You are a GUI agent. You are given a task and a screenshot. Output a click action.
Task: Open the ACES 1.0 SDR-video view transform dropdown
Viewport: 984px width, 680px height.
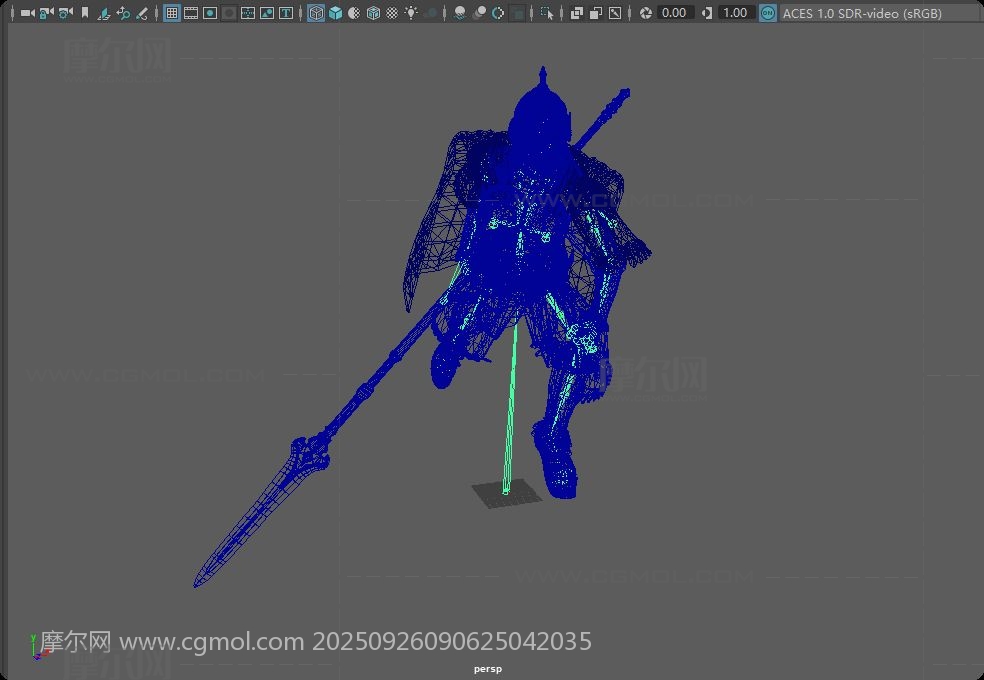[x=861, y=13]
